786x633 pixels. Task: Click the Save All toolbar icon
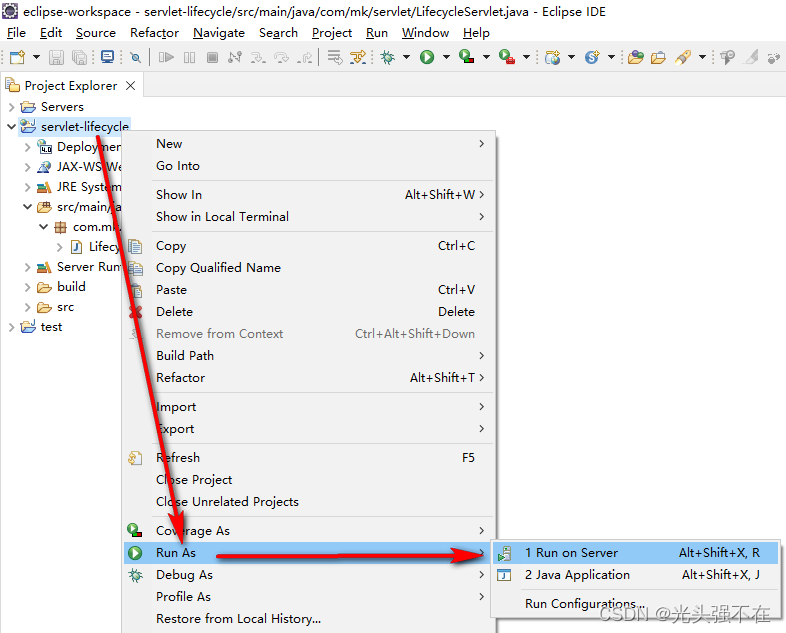tap(79, 57)
